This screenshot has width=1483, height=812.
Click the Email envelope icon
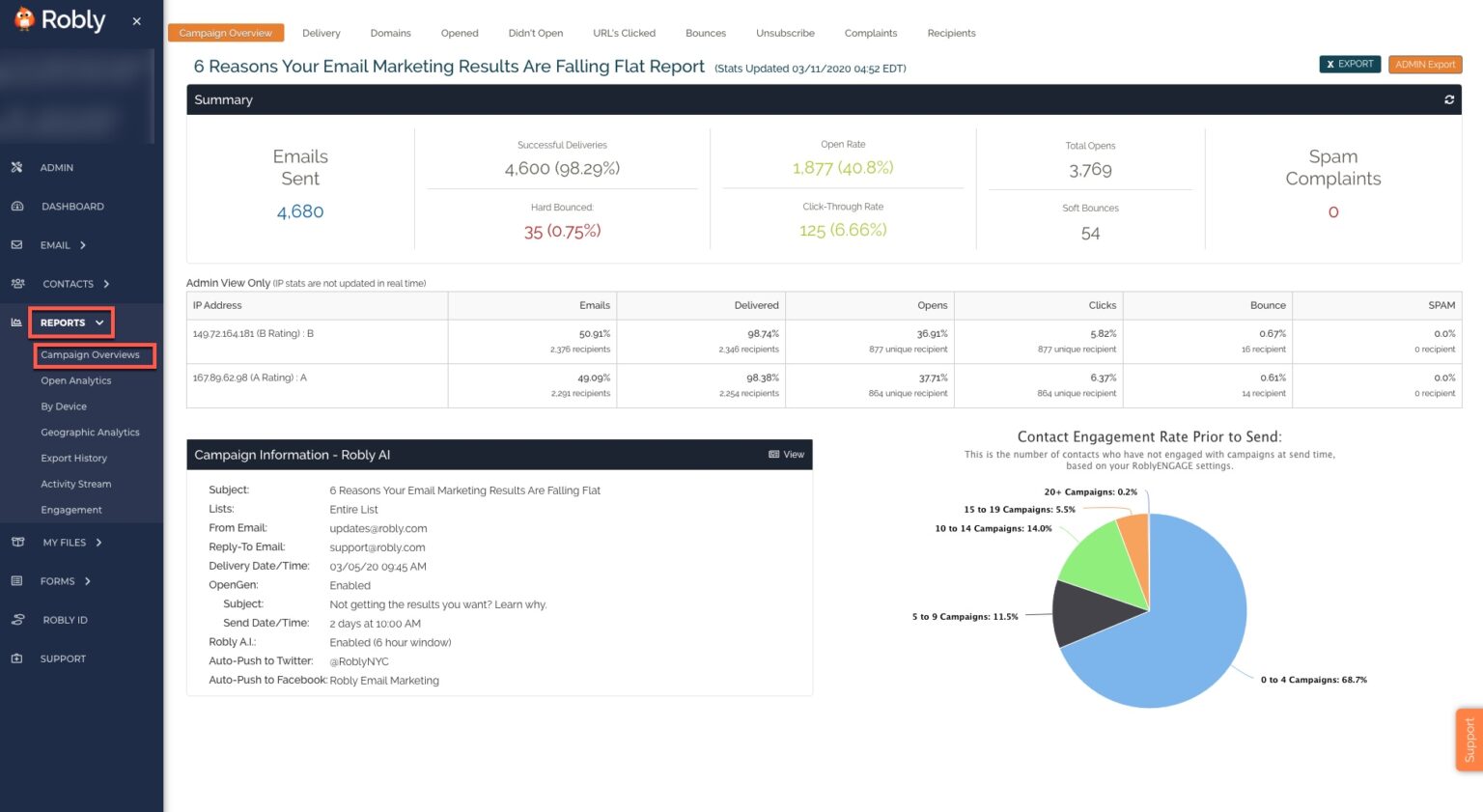point(16,245)
